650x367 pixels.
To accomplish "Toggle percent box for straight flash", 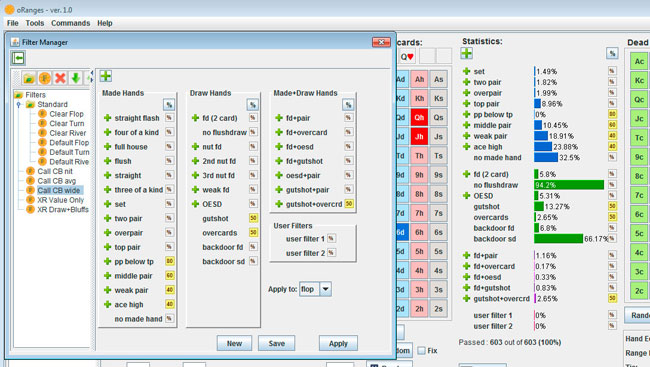I will point(169,118).
